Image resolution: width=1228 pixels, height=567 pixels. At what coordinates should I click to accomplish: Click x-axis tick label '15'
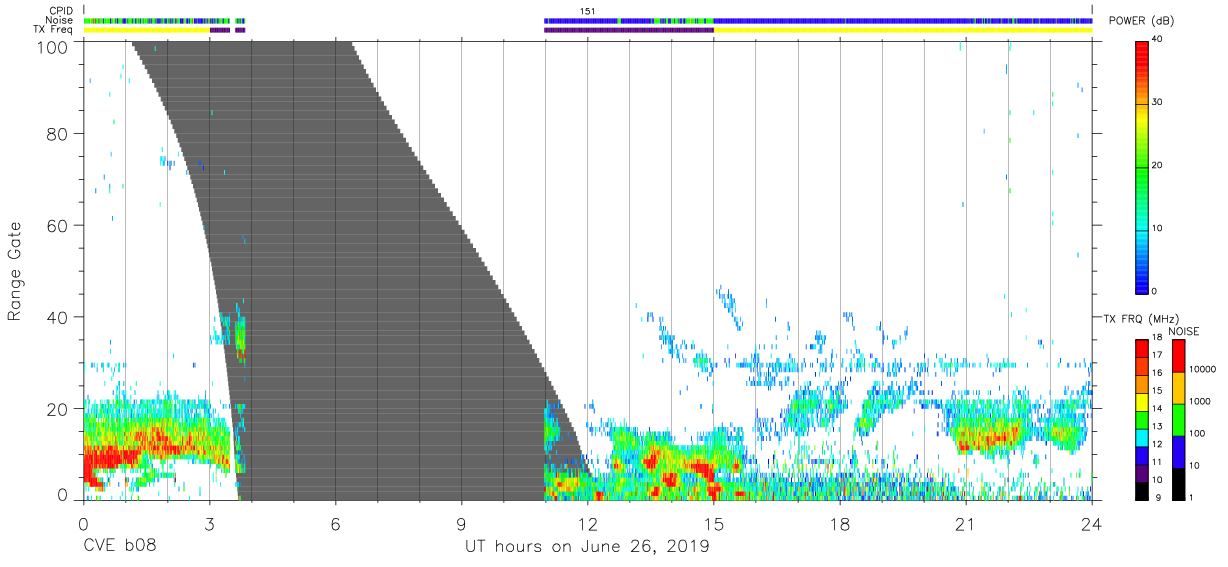pos(714,523)
